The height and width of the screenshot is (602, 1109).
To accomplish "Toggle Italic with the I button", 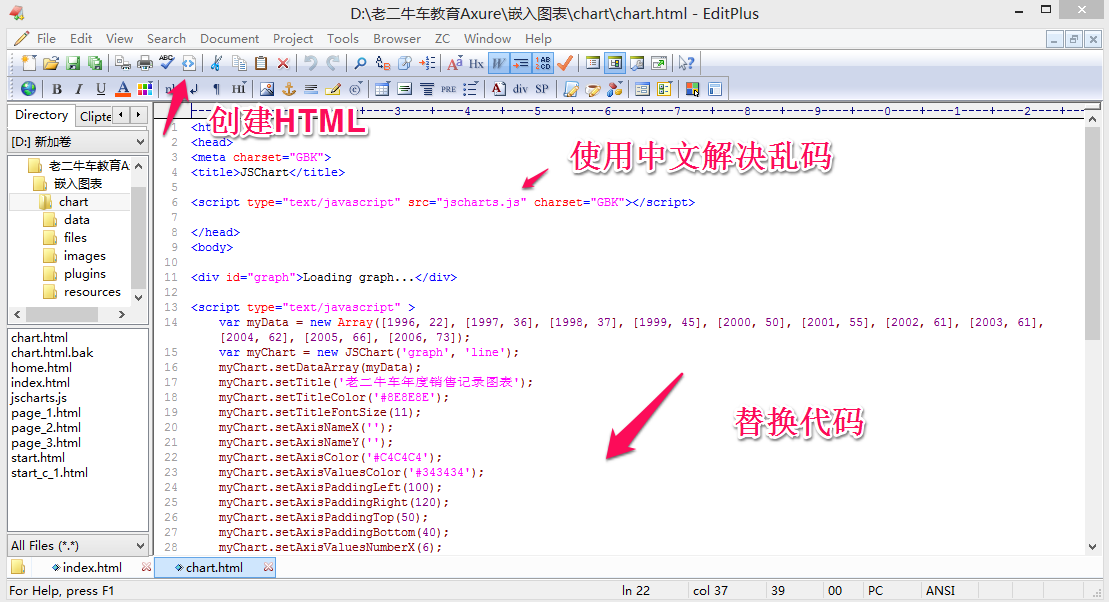I will click(79, 89).
